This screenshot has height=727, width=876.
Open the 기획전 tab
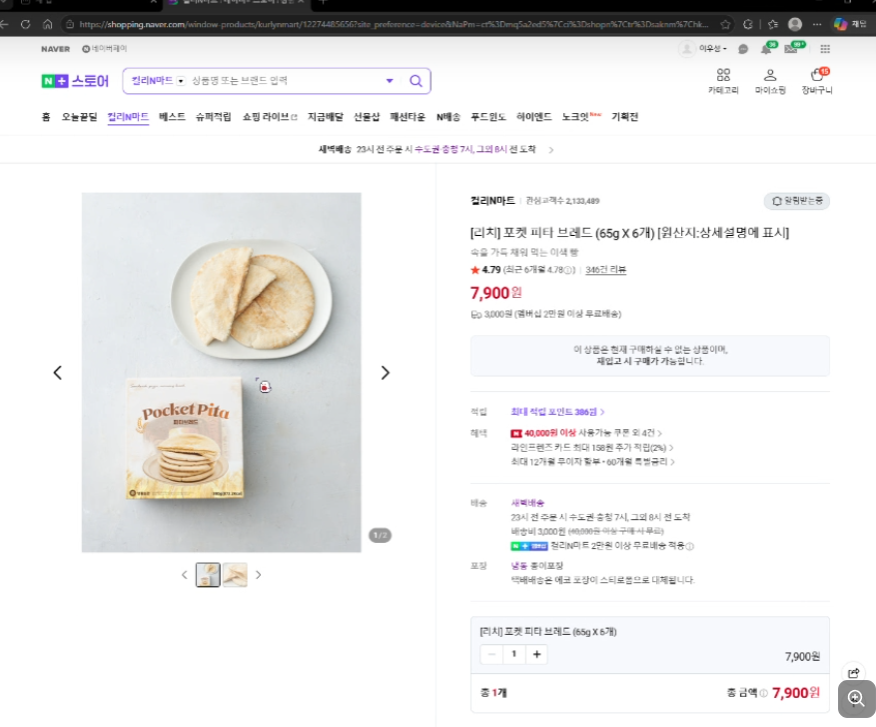[625, 117]
